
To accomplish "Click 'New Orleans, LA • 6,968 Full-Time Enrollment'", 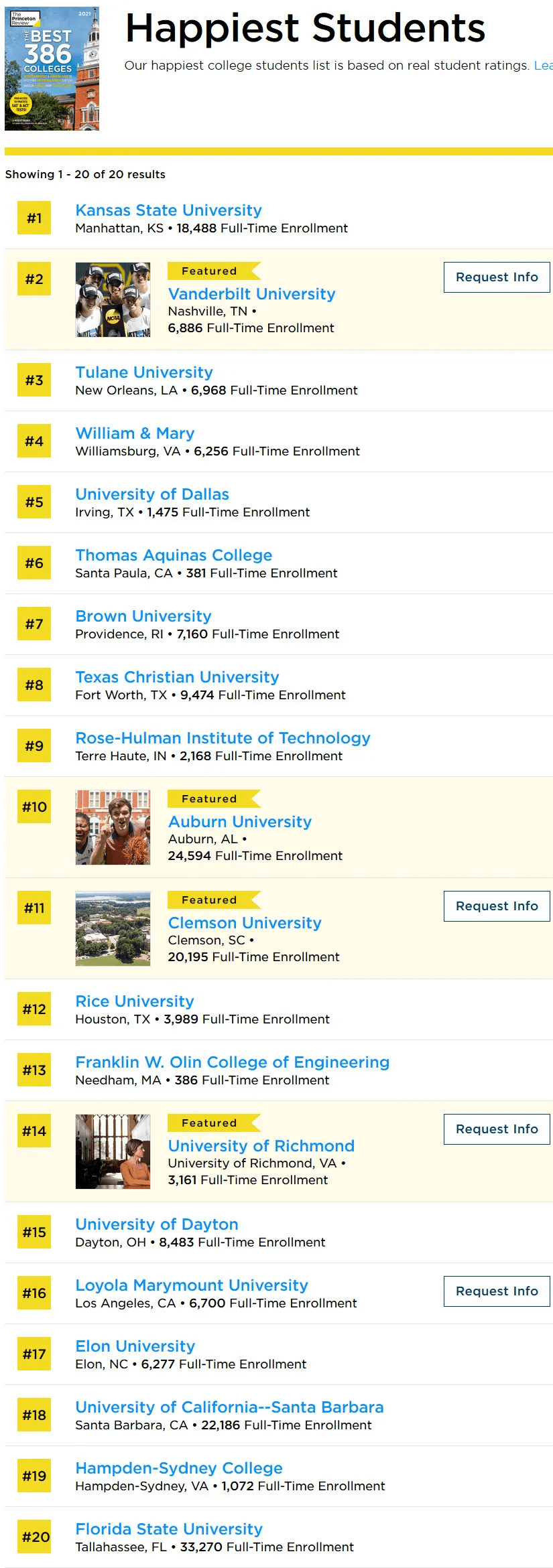I will 217,390.
